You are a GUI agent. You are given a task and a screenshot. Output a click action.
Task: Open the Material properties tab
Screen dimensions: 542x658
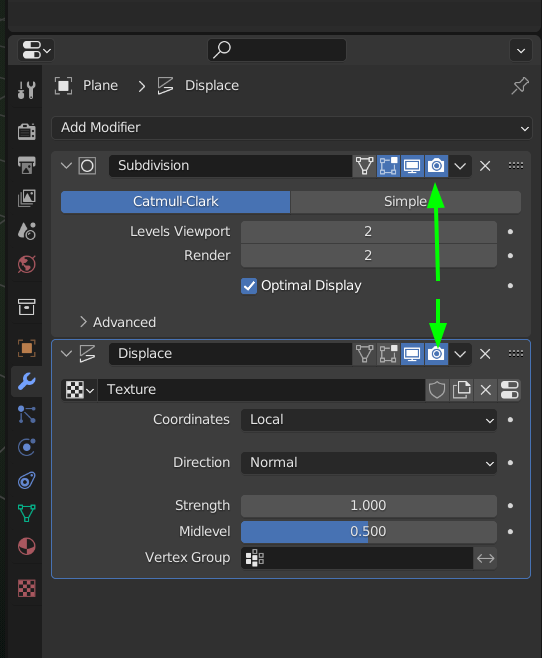[26, 546]
